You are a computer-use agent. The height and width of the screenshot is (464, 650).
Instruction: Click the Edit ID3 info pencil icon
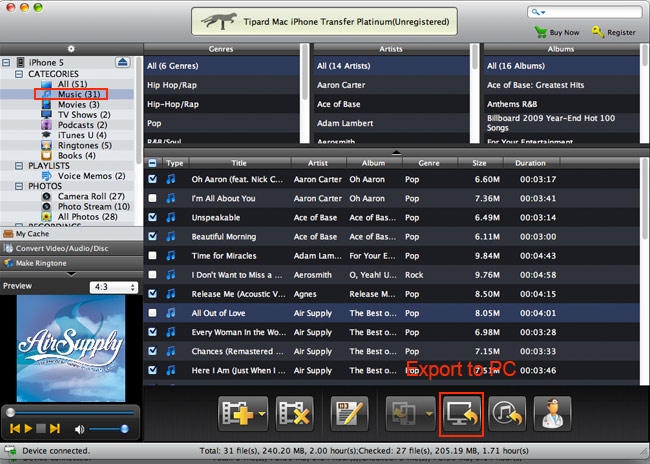pos(349,414)
